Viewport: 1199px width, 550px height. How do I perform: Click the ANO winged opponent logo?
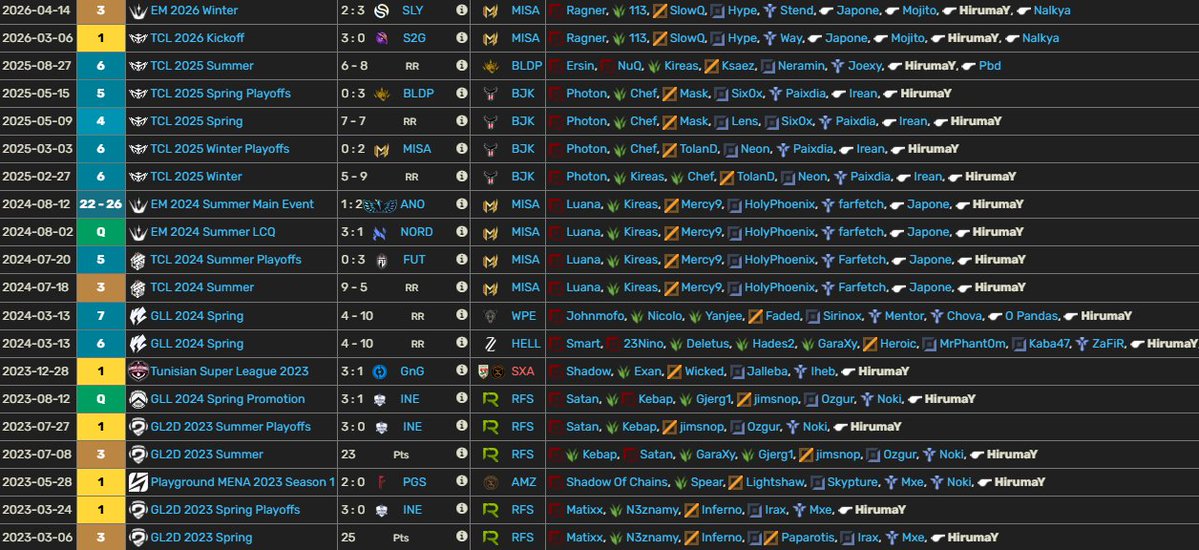point(380,204)
